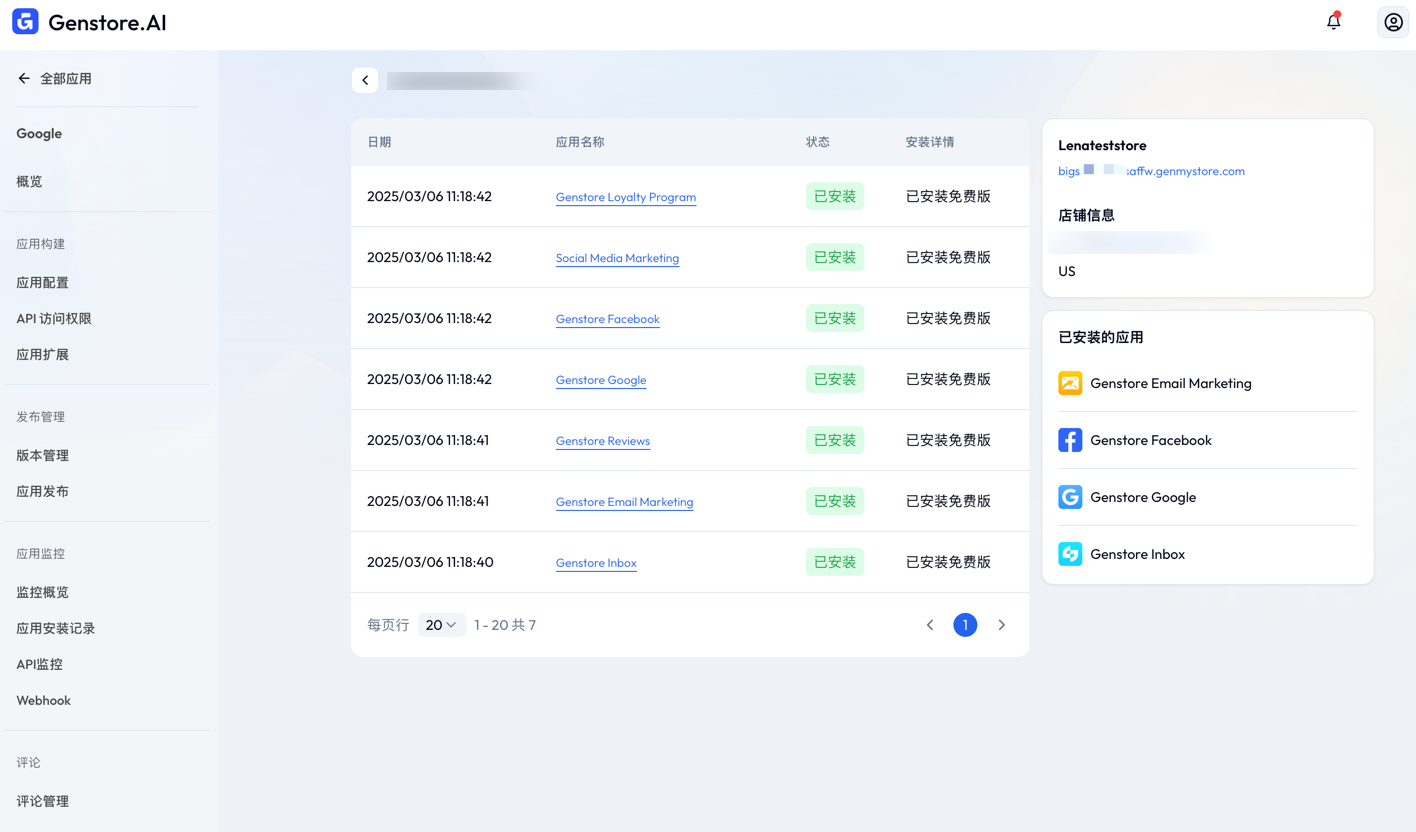Open rows-per-page dropdown showing 20

[x=442, y=625]
